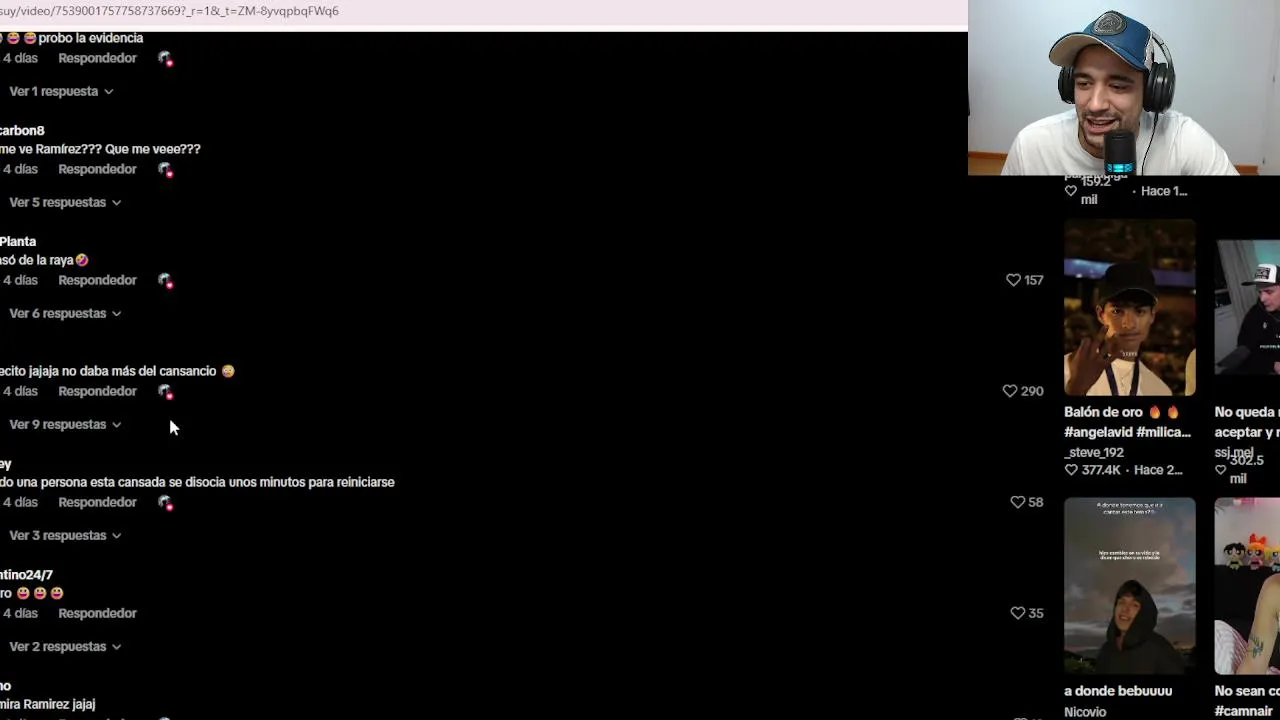Viewport: 1280px width, 720px height.
Task: Click the '4 días' timestamp on carbon8's comment
Action: coord(20,169)
